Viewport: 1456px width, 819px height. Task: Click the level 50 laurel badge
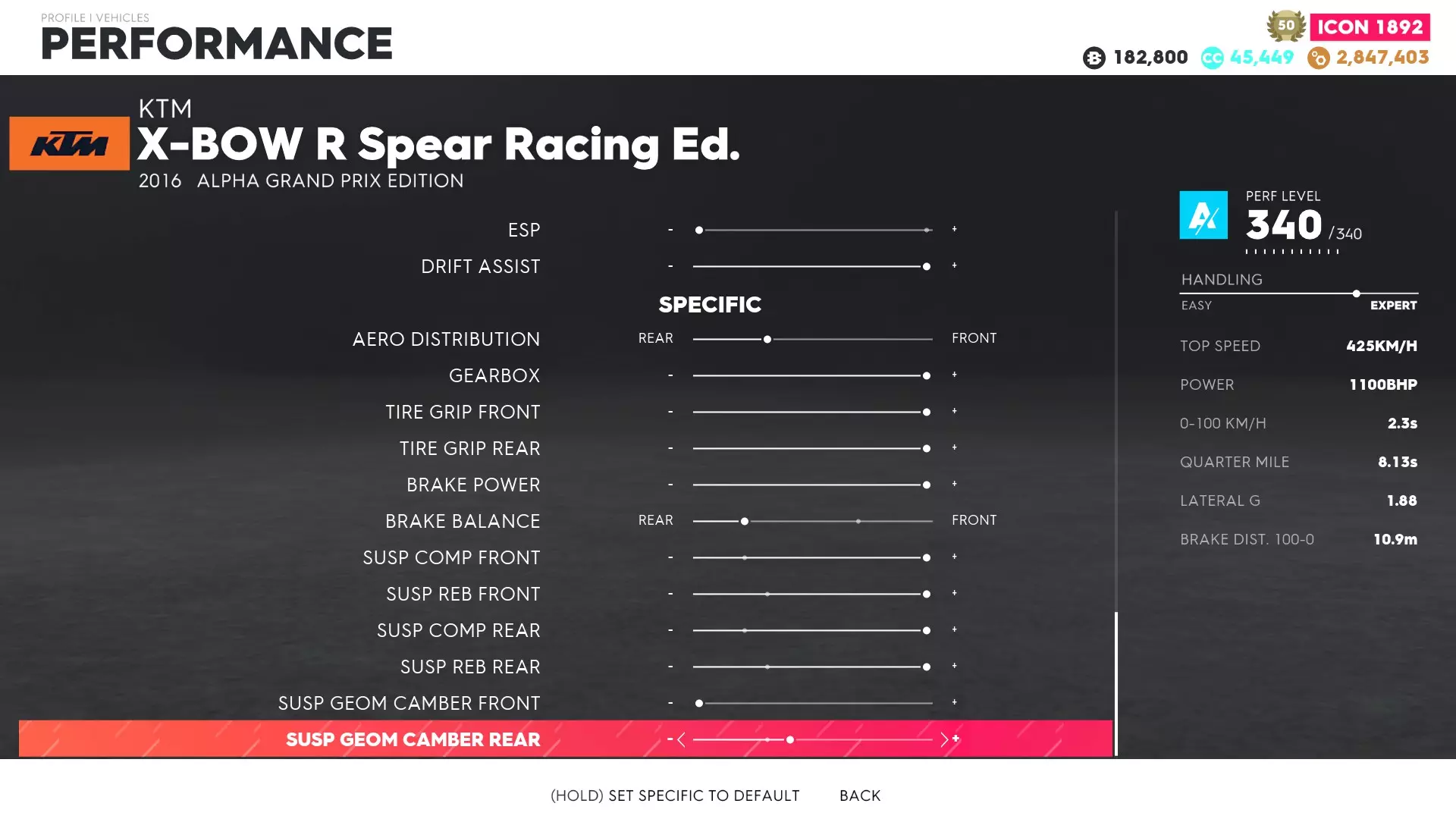click(1286, 26)
